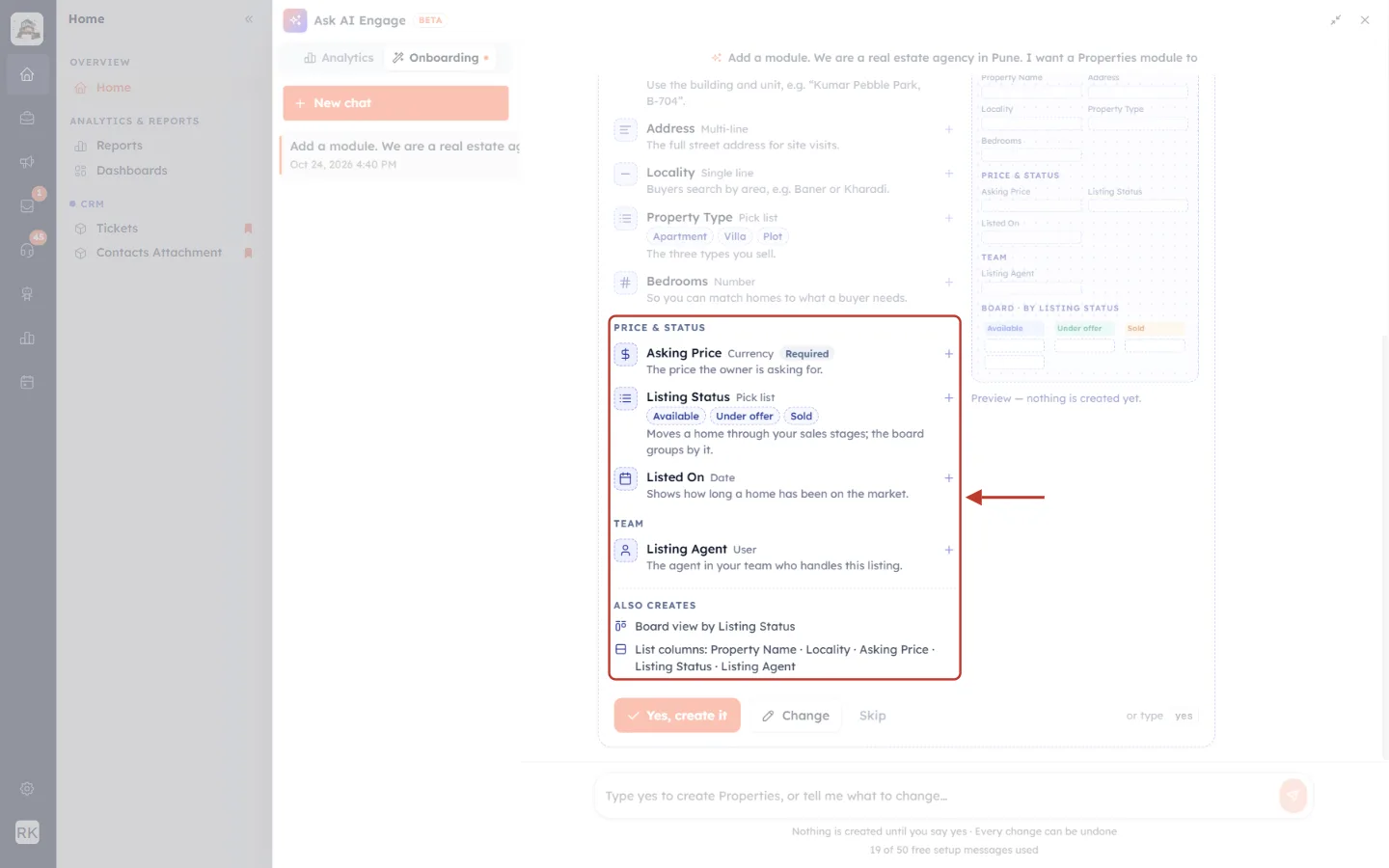Click the orange Sold column in preview board
Screen dimensions: 1389x868
[x=1155, y=329]
